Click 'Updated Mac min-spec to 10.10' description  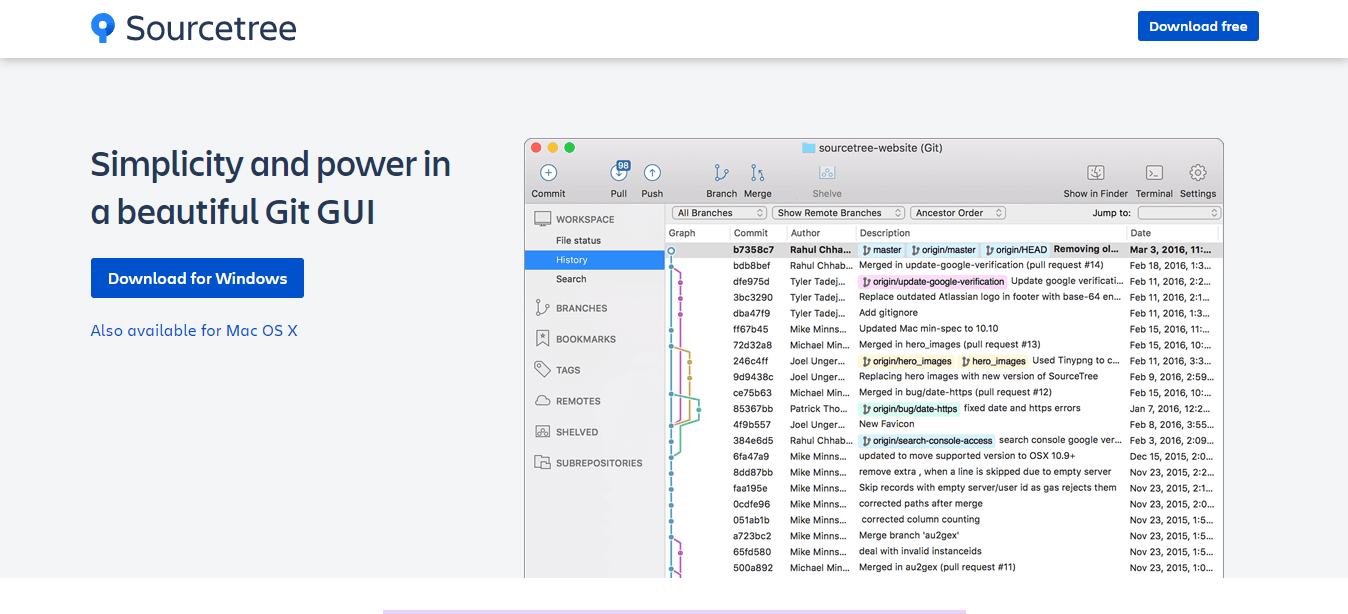pyautogui.click(x=929, y=329)
